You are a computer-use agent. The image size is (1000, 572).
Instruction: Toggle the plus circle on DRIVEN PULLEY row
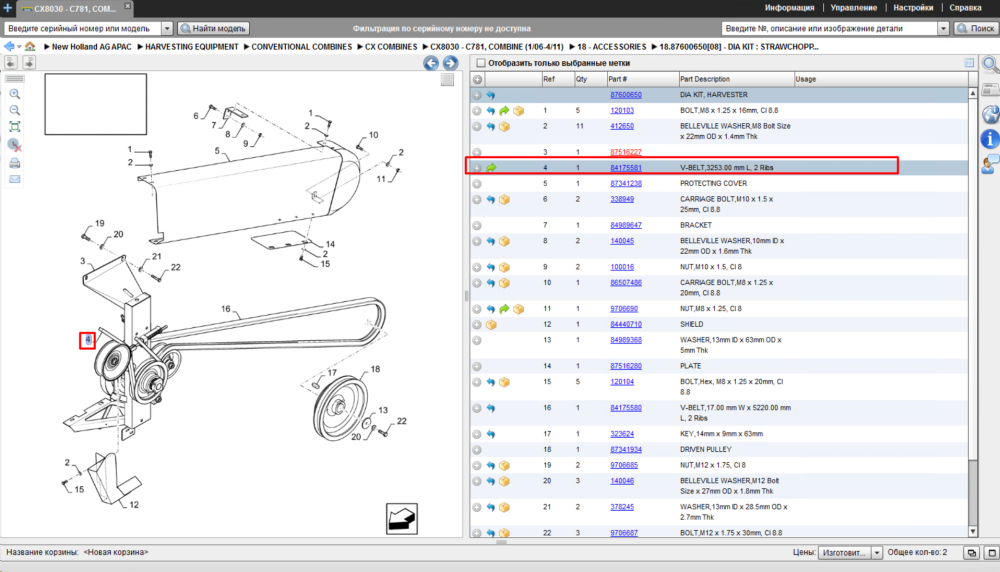477,450
